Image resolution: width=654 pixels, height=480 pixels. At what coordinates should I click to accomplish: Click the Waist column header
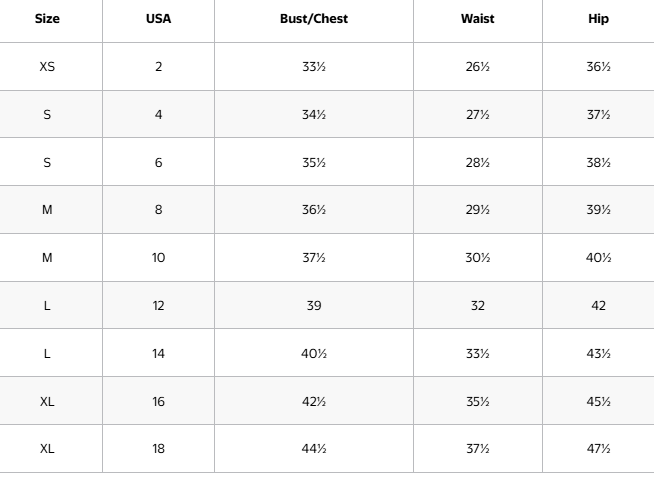477,19
